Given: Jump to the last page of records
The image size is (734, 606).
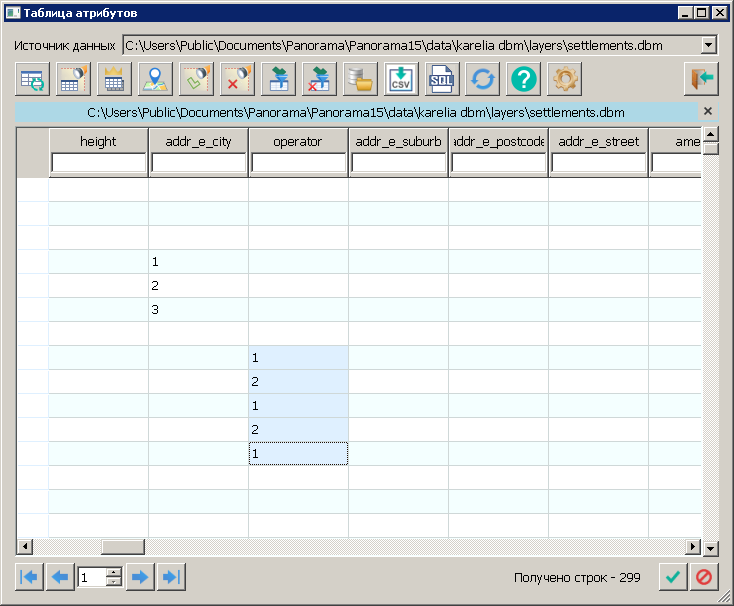Looking at the screenshot, I should (171, 577).
